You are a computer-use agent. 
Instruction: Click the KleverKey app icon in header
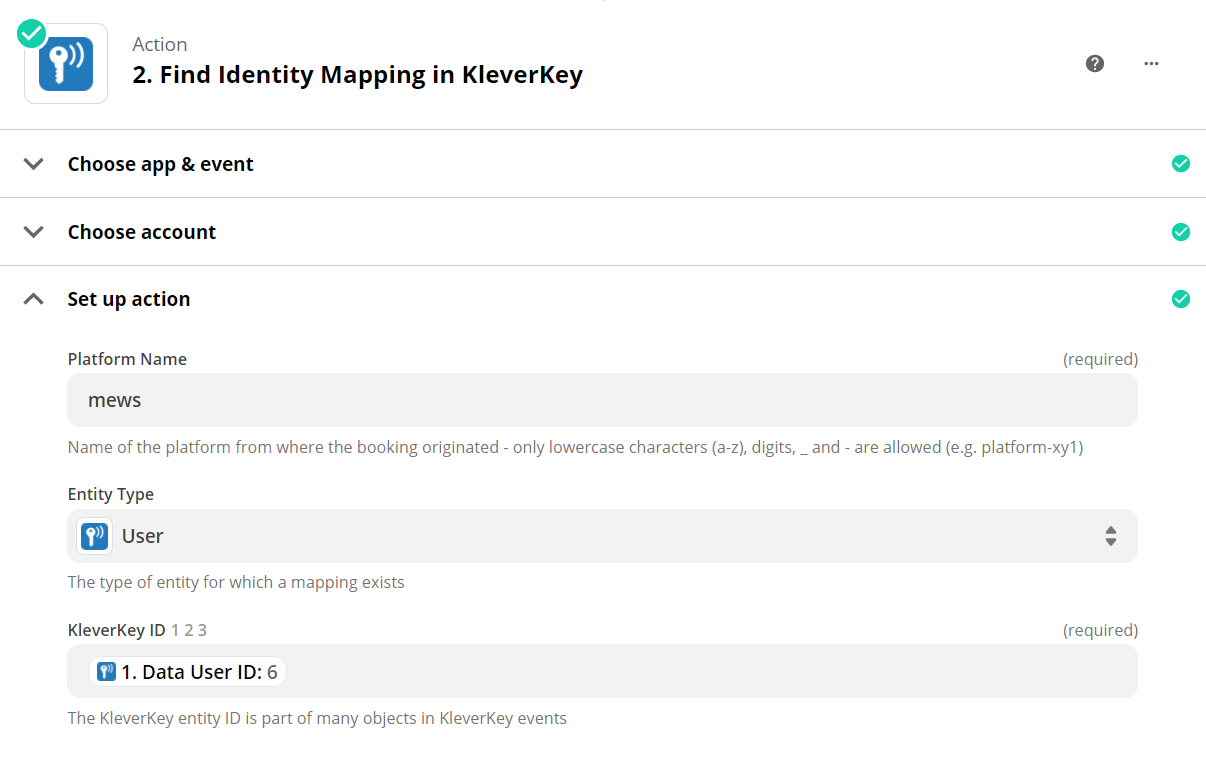[66, 64]
